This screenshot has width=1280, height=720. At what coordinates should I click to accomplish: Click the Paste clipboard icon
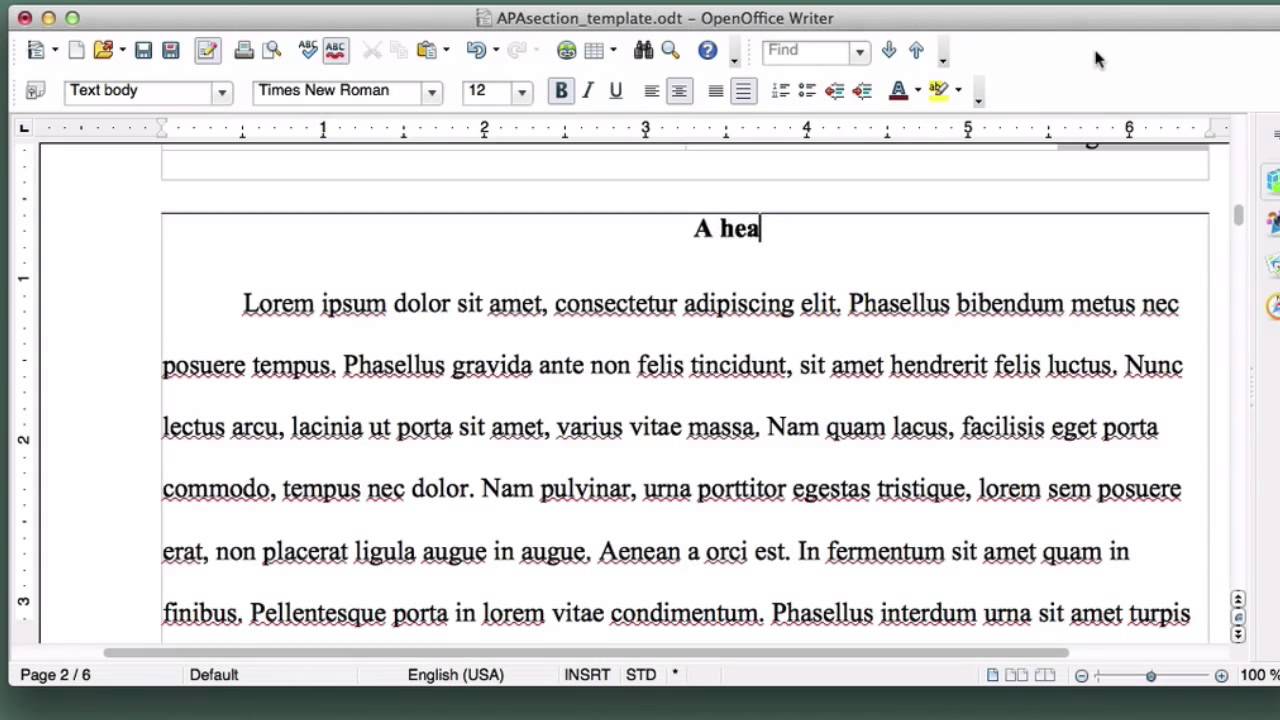point(427,50)
